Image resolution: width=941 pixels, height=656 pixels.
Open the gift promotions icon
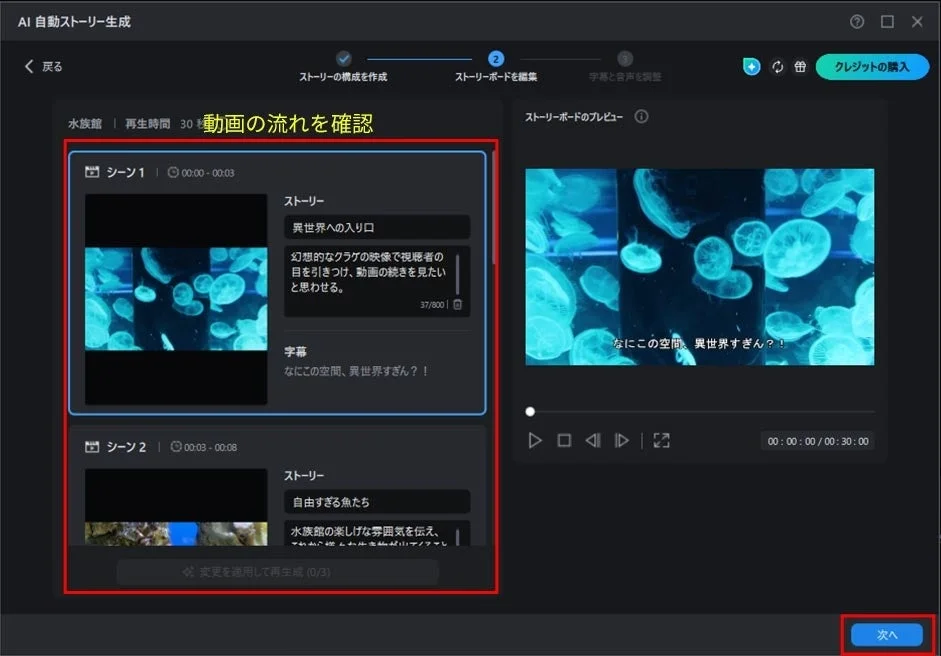[x=800, y=66]
